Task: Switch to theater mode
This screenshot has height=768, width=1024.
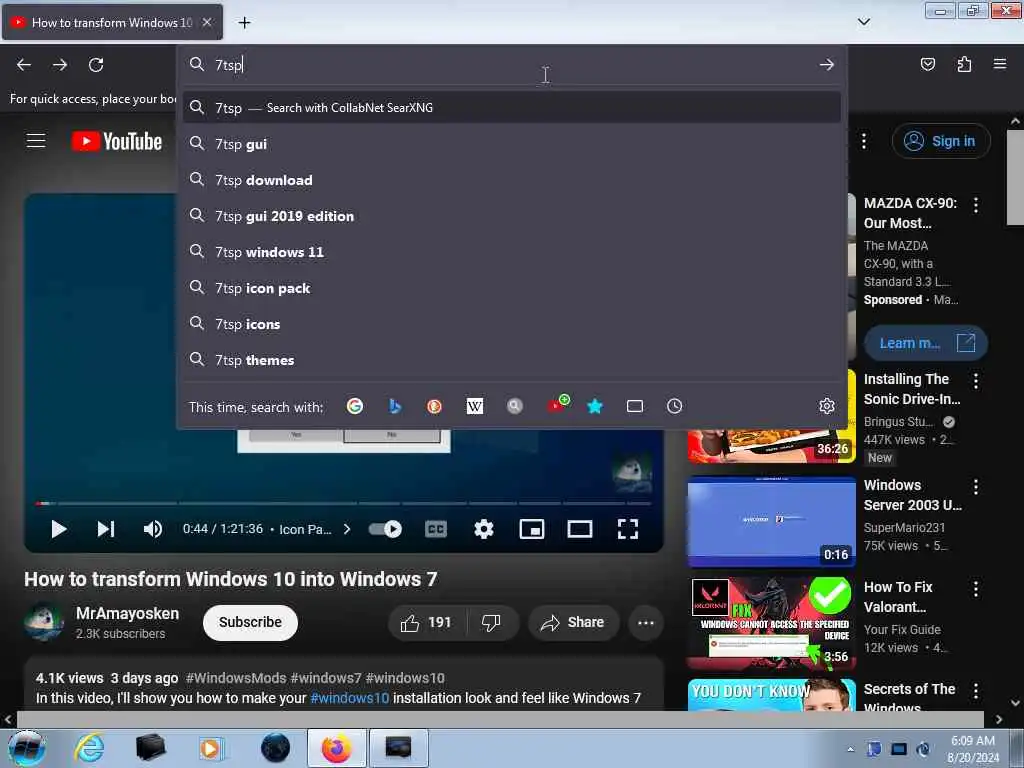Action: [x=579, y=529]
